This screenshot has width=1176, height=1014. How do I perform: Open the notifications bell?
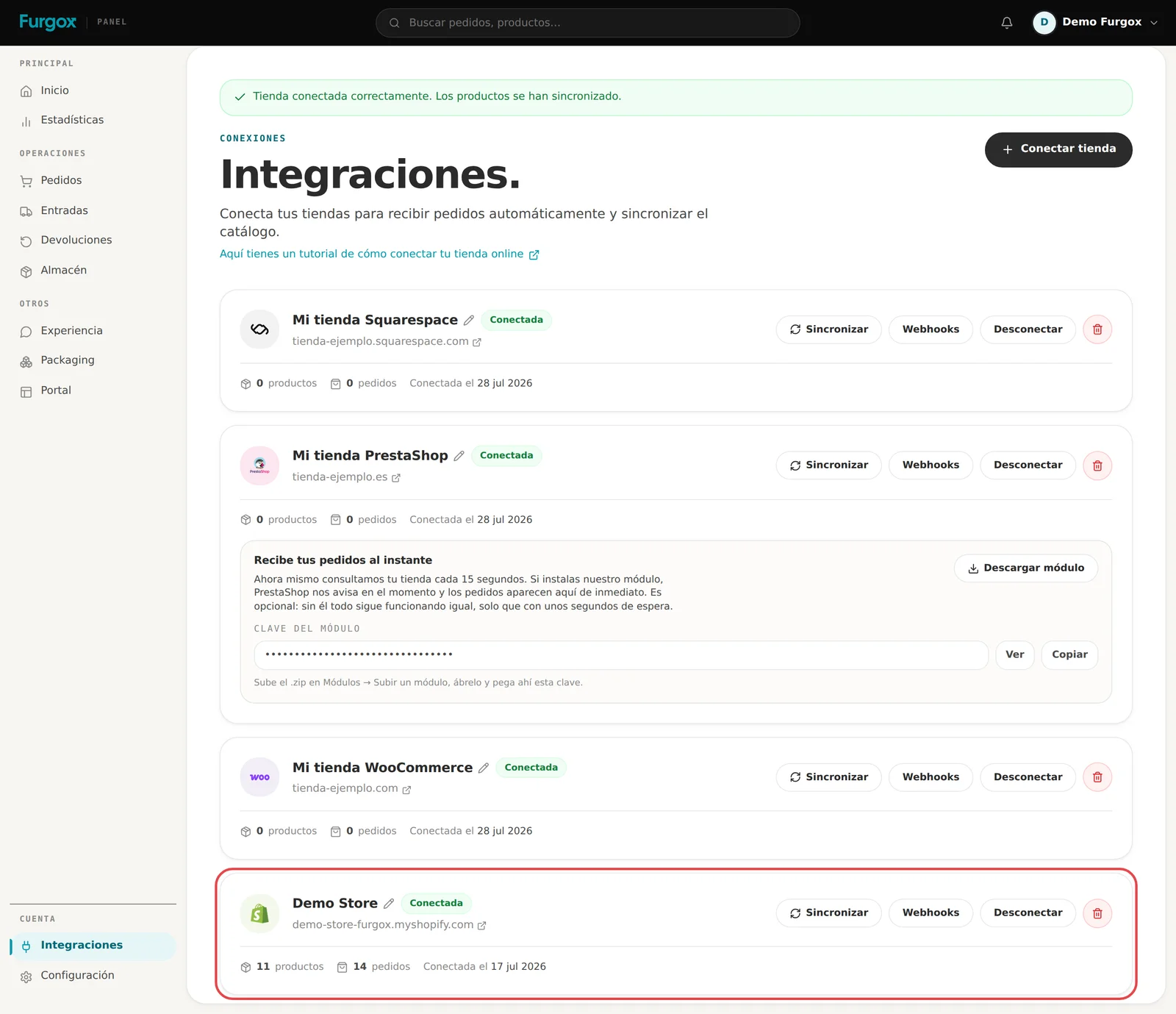coord(1007,23)
